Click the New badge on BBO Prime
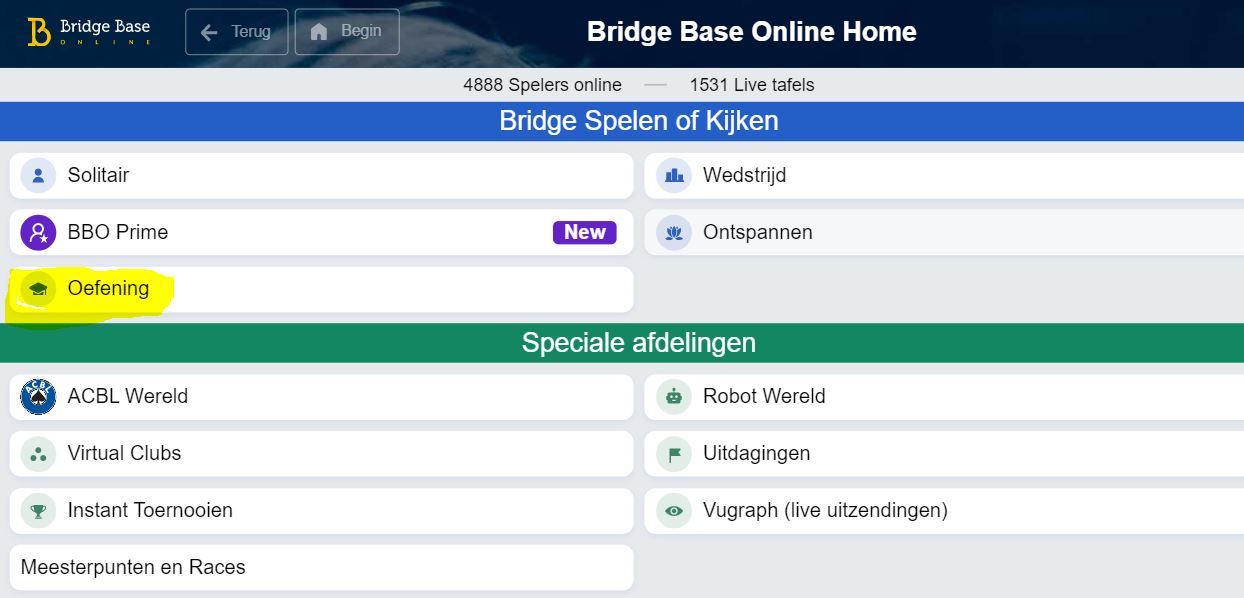This screenshot has width=1244, height=598. point(584,233)
